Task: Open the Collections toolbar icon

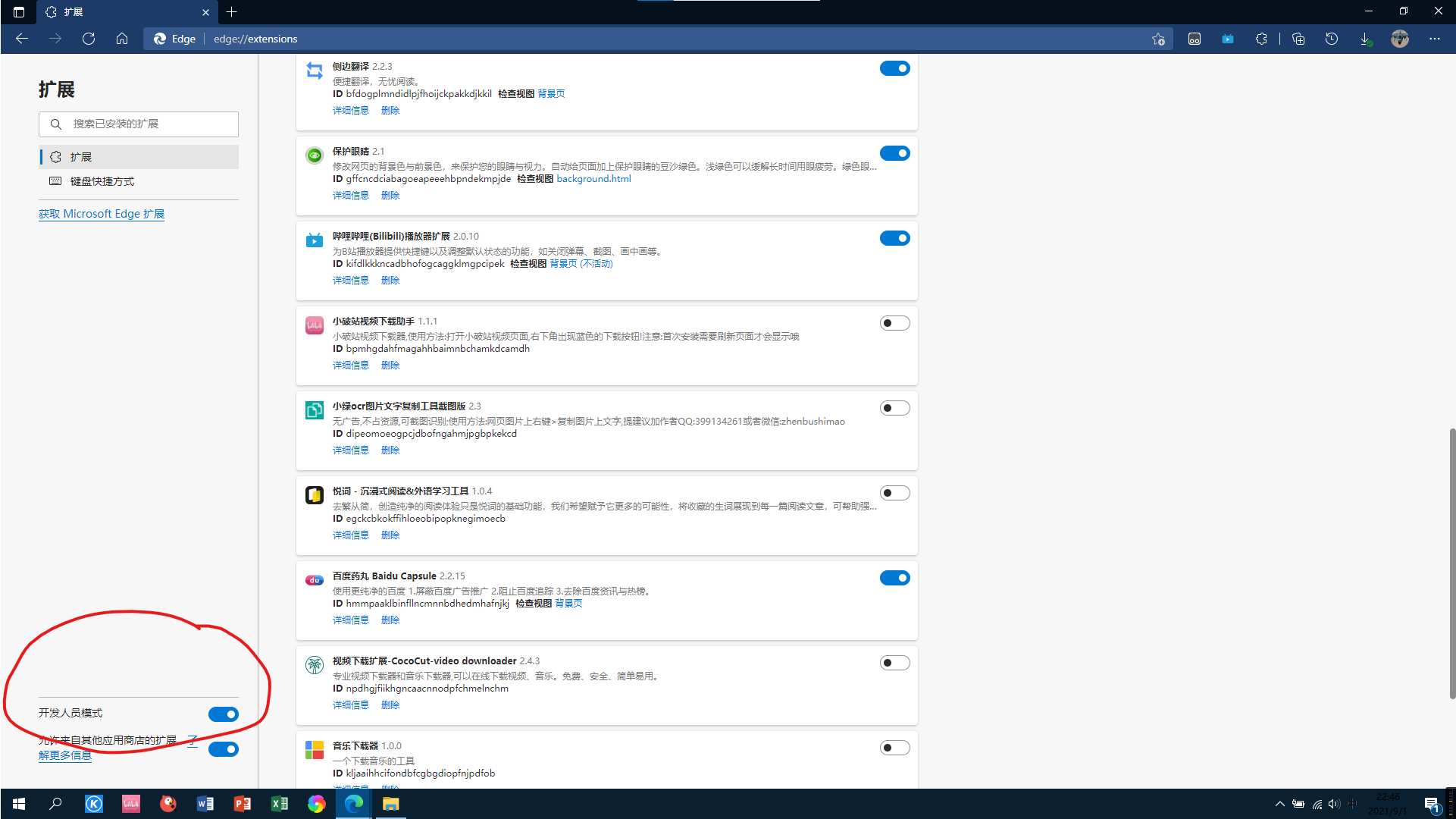Action: coord(1298,39)
